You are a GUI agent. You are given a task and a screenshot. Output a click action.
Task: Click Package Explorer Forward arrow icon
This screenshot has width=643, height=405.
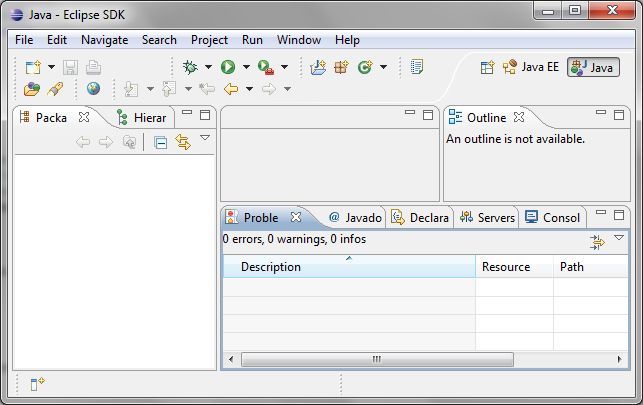[x=105, y=142]
